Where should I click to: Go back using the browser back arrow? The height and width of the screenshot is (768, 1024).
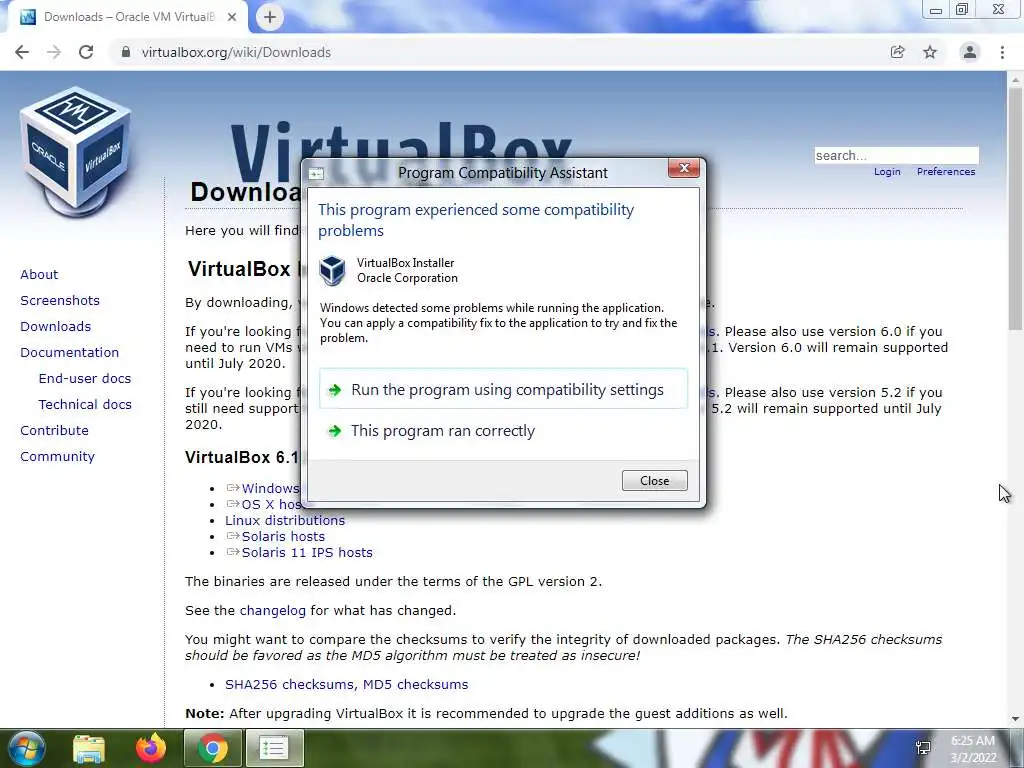22,52
